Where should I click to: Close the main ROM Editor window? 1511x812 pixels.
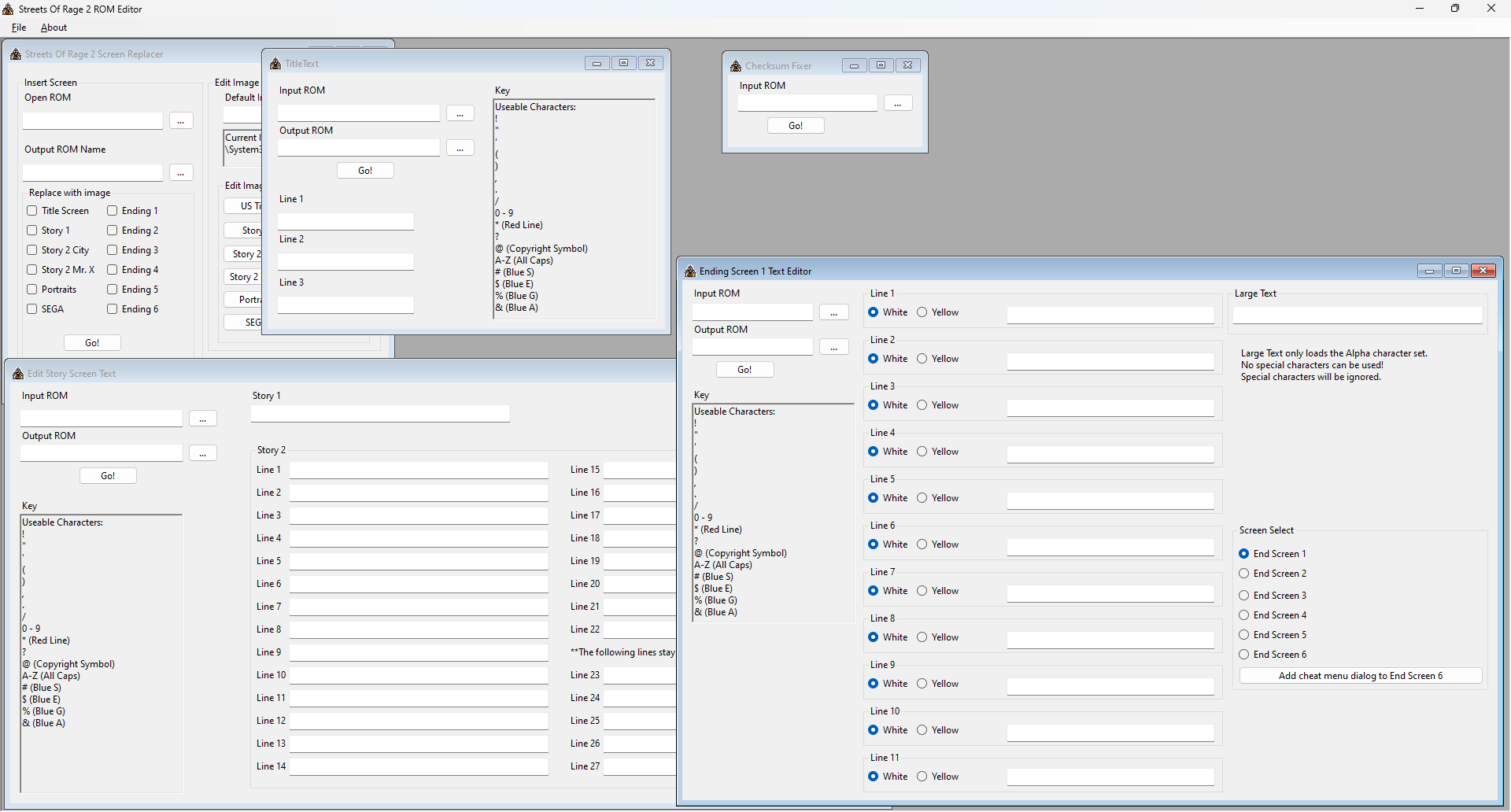tap(1491, 9)
